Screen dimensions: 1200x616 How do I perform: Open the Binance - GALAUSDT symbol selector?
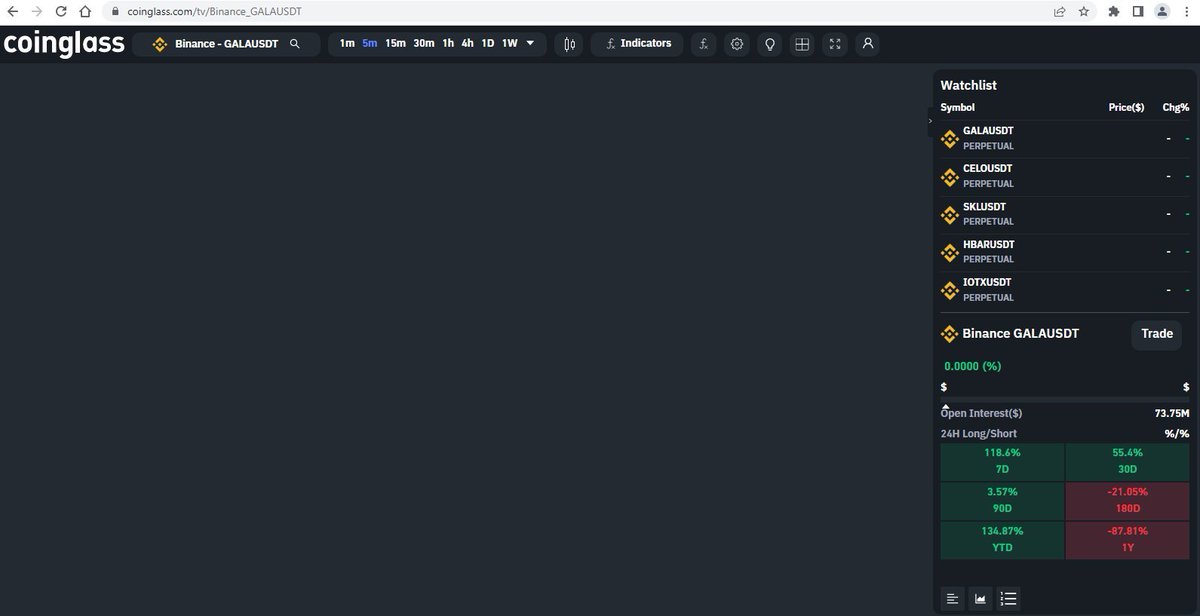226,44
